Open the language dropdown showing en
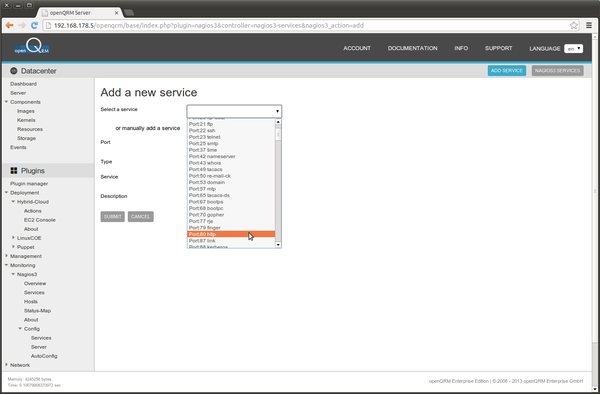Viewport: 600px width, 394px height. tap(574, 49)
